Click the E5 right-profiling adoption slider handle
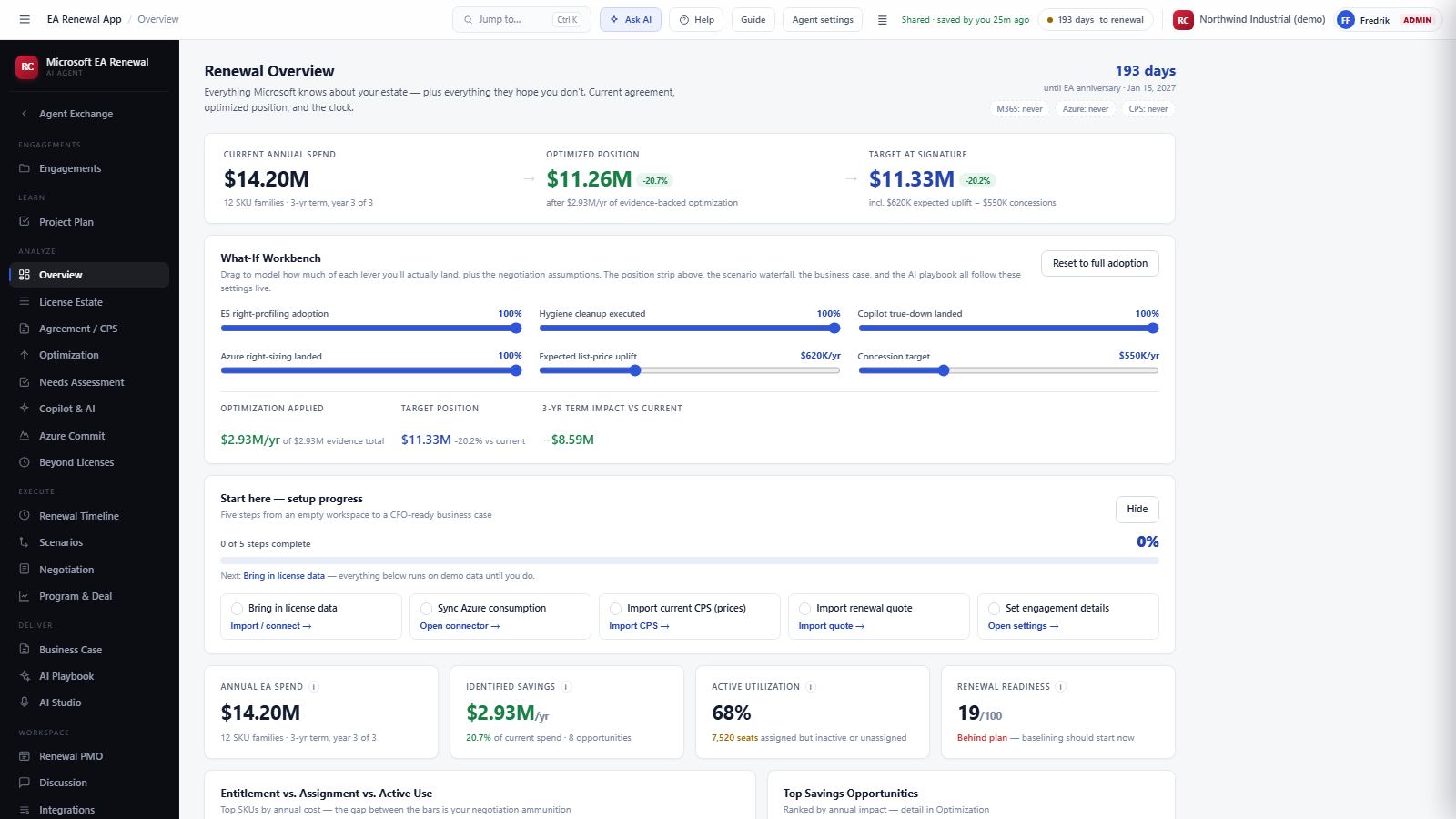 click(516, 329)
